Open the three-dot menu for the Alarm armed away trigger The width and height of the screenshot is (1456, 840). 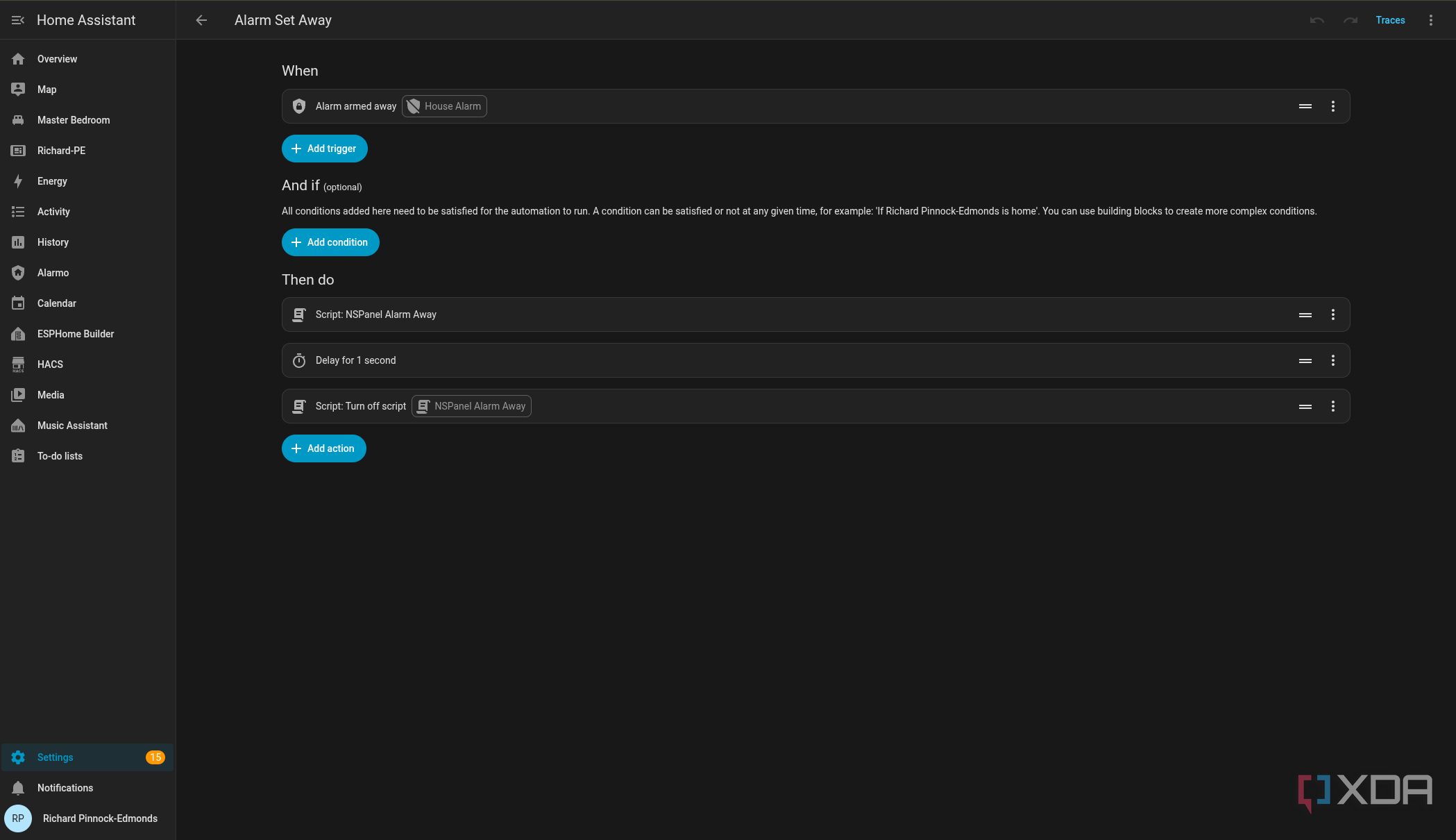coord(1332,106)
